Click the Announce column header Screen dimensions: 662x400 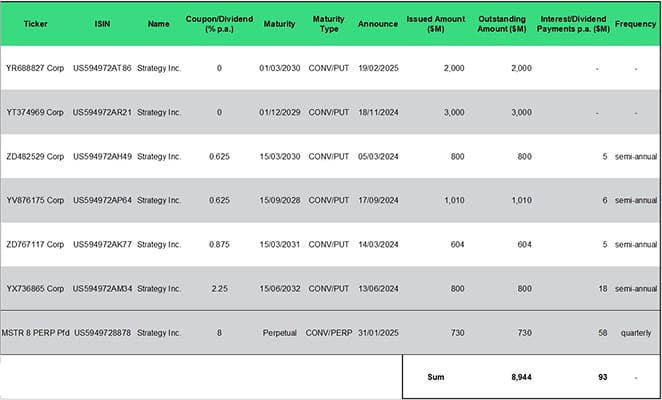click(x=378, y=24)
